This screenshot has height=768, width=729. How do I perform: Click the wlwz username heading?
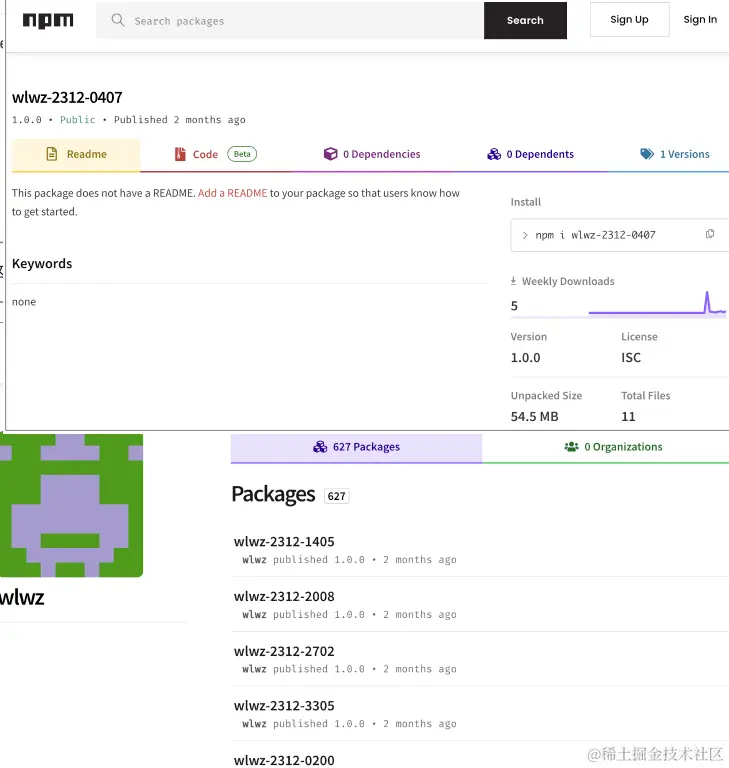click(x=22, y=598)
